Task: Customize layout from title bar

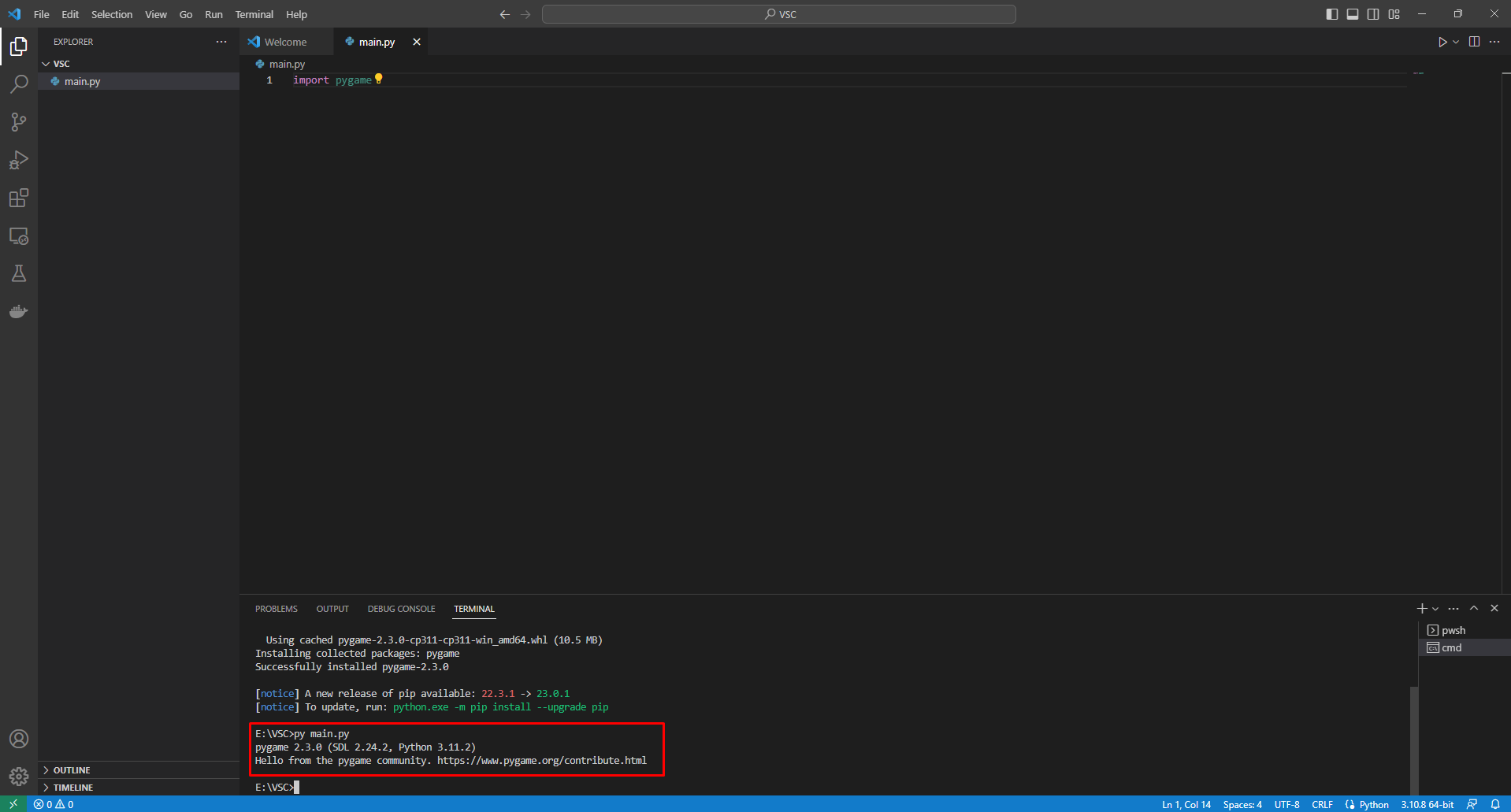Action: pos(1394,14)
